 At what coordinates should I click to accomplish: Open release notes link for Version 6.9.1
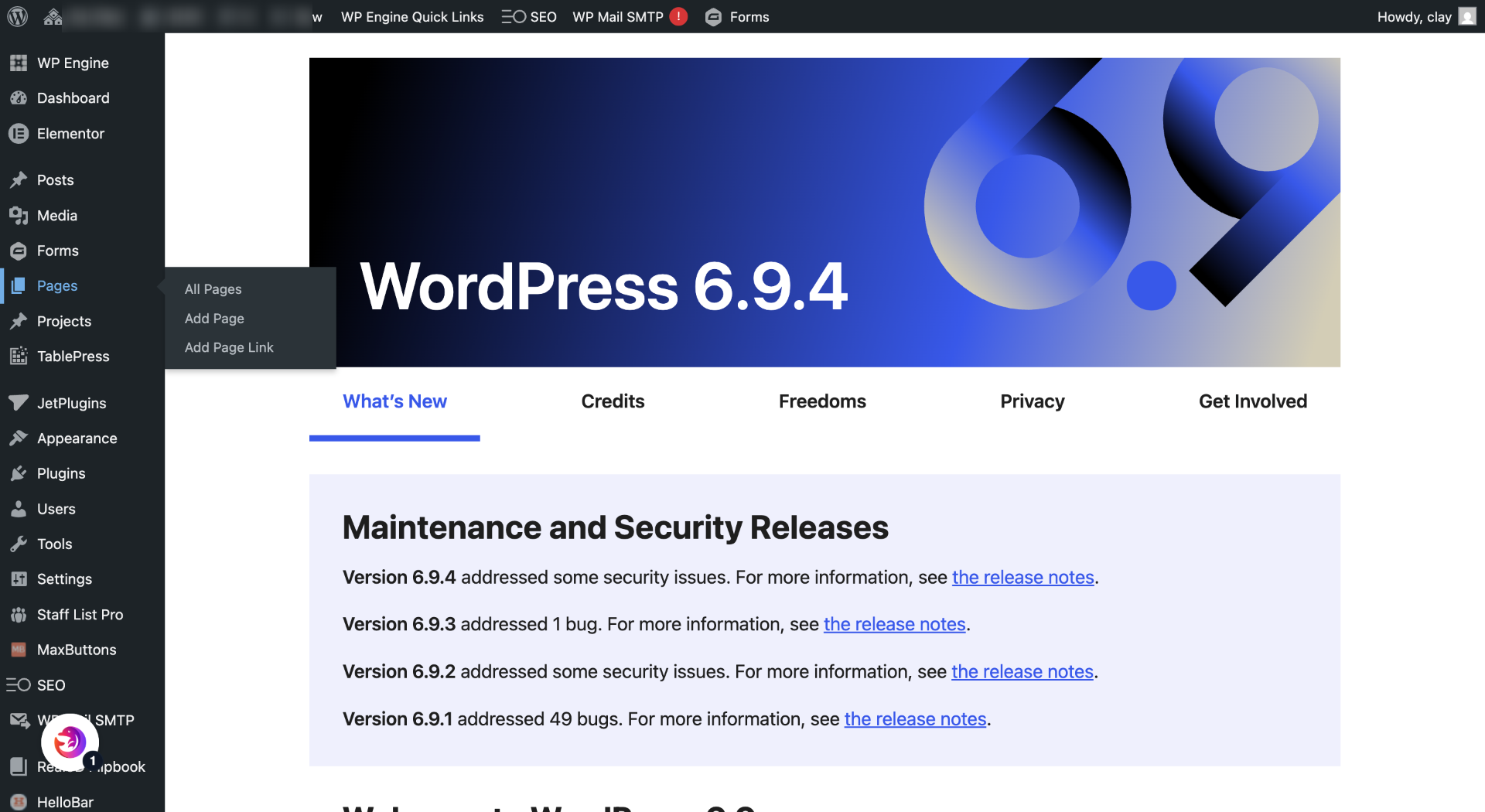click(915, 719)
